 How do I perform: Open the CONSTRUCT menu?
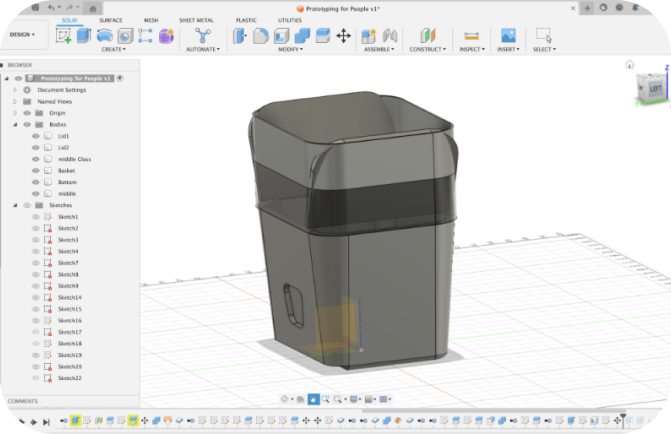(x=427, y=48)
